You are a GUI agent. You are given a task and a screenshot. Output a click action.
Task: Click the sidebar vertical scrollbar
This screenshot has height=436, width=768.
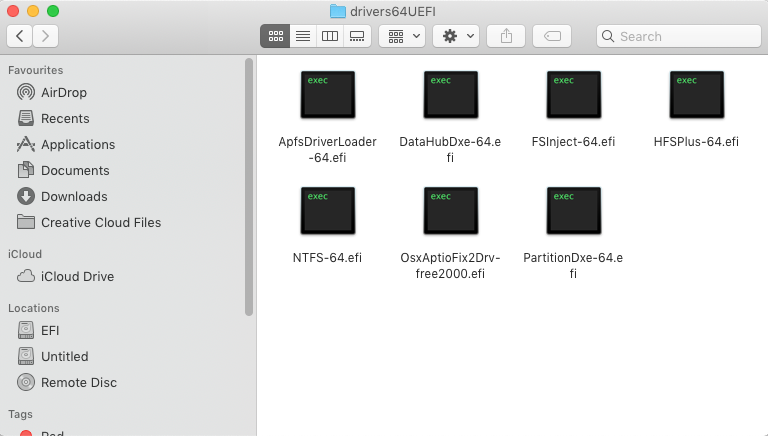(249, 187)
